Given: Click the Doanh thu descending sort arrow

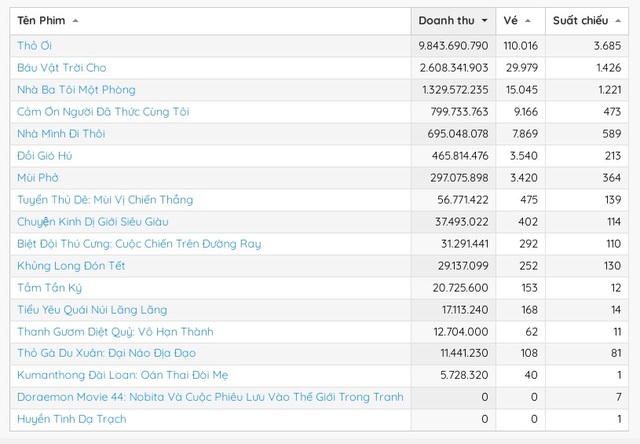Looking at the screenshot, I should pyautogui.click(x=485, y=21).
